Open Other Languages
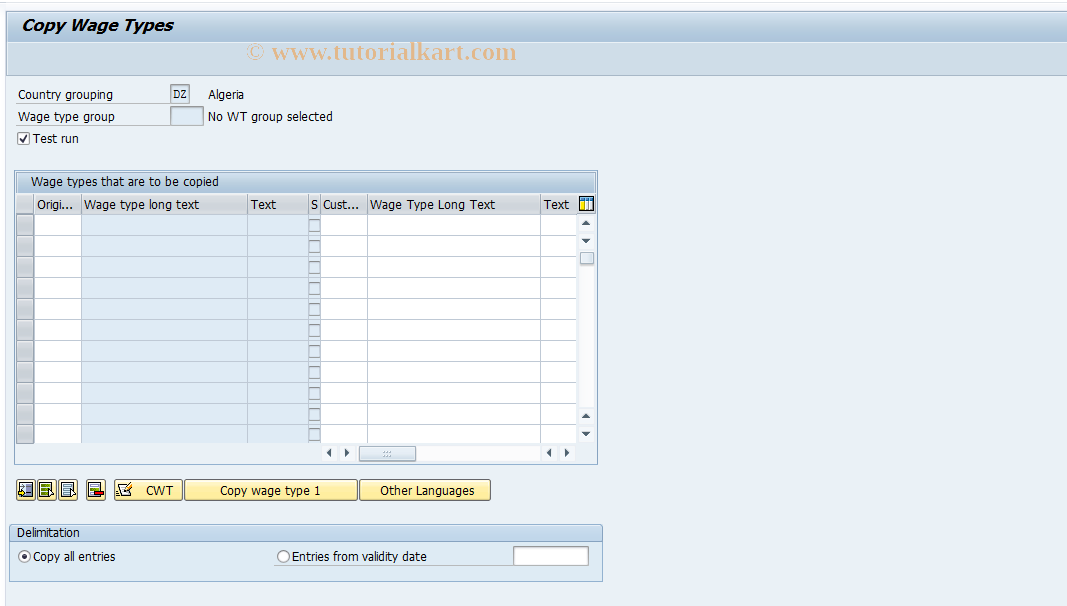This screenshot has width=1067, height=606. tap(425, 490)
